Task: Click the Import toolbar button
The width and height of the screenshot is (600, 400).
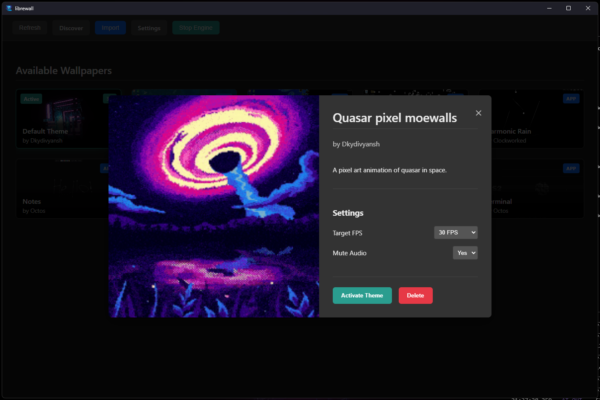Action: 110,28
